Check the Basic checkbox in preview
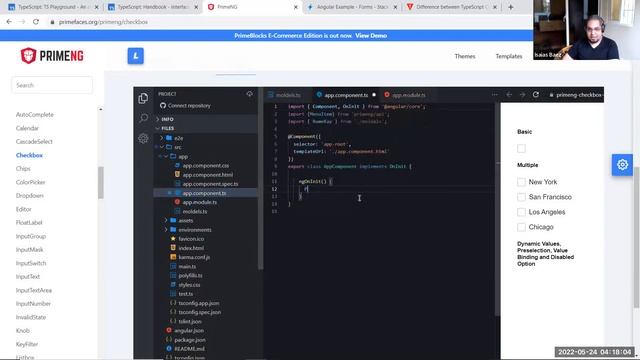This screenshot has width=640, height=360. 521,149
